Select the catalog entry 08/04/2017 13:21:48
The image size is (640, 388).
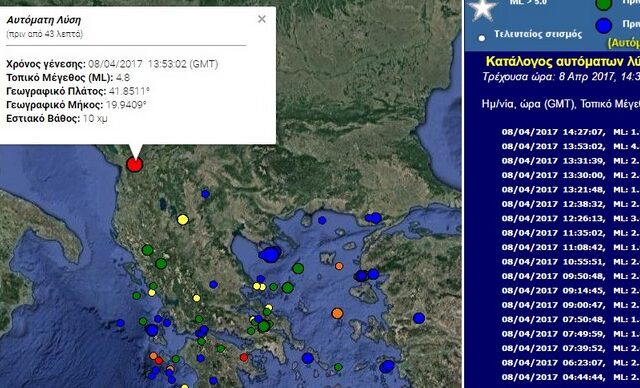pyautogui.click(x=571, y=190)
